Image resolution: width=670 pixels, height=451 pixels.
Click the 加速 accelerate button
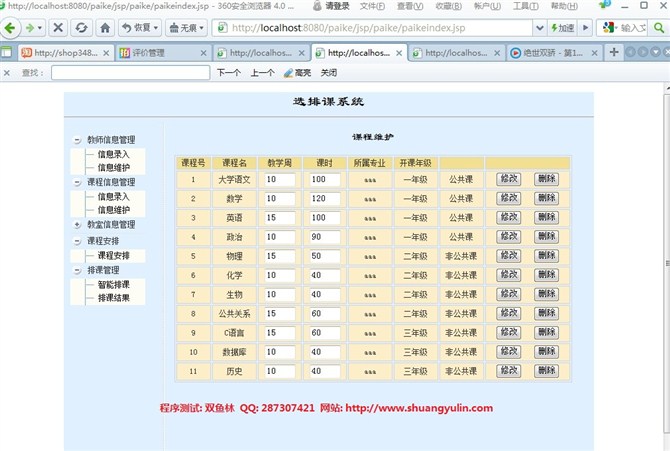tap(562, 28)
